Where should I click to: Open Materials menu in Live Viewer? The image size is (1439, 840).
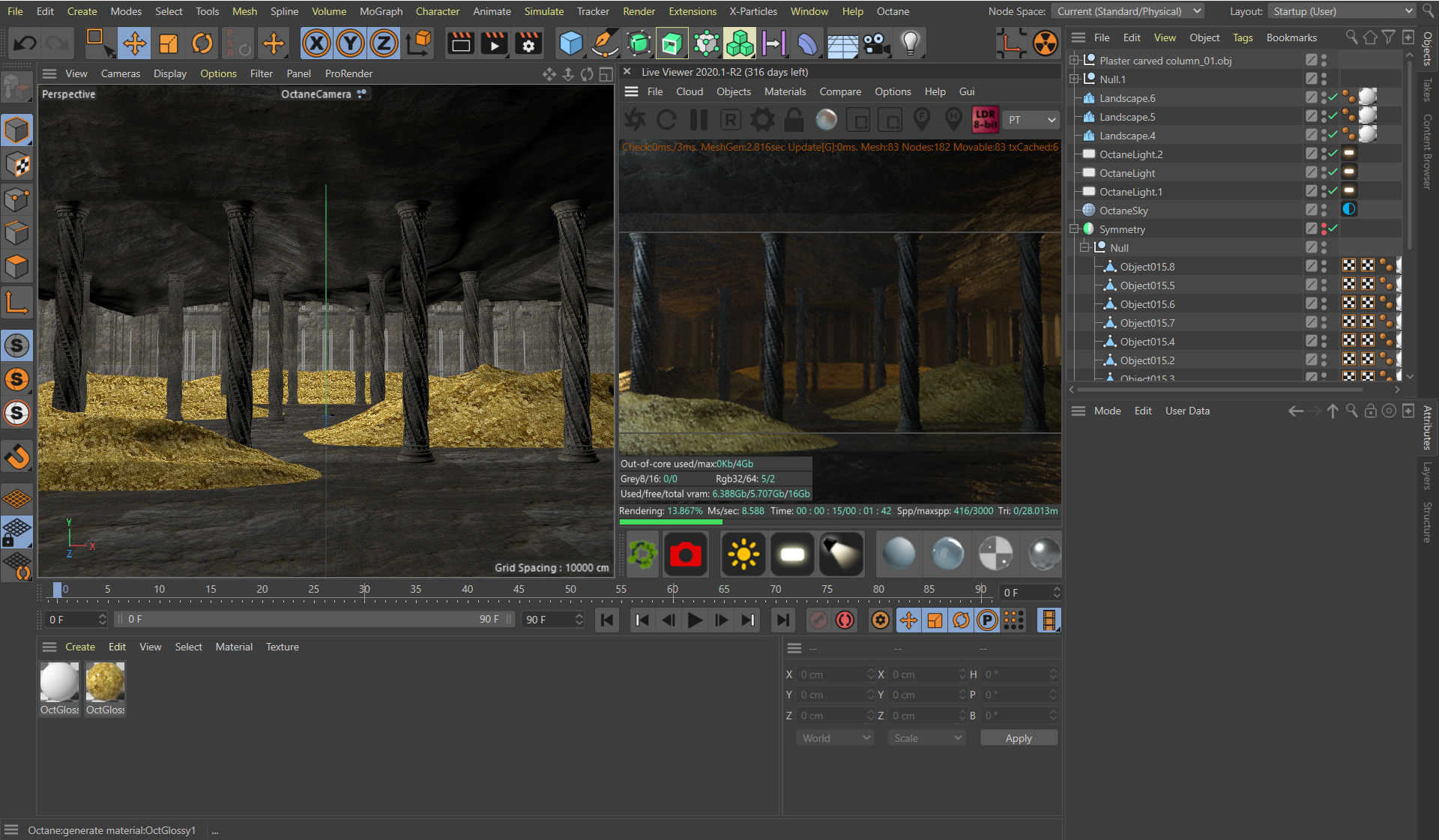tap(785, 91)
